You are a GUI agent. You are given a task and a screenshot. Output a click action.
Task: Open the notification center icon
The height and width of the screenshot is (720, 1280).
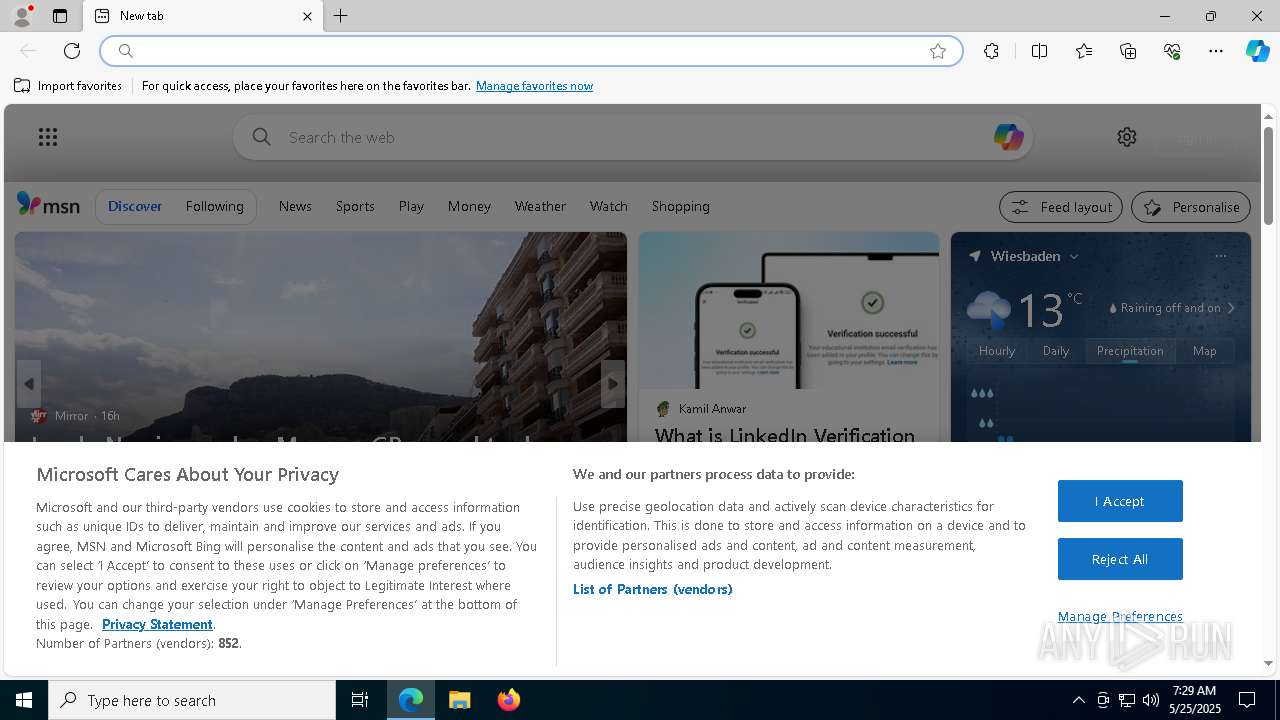coord(1247,700)
